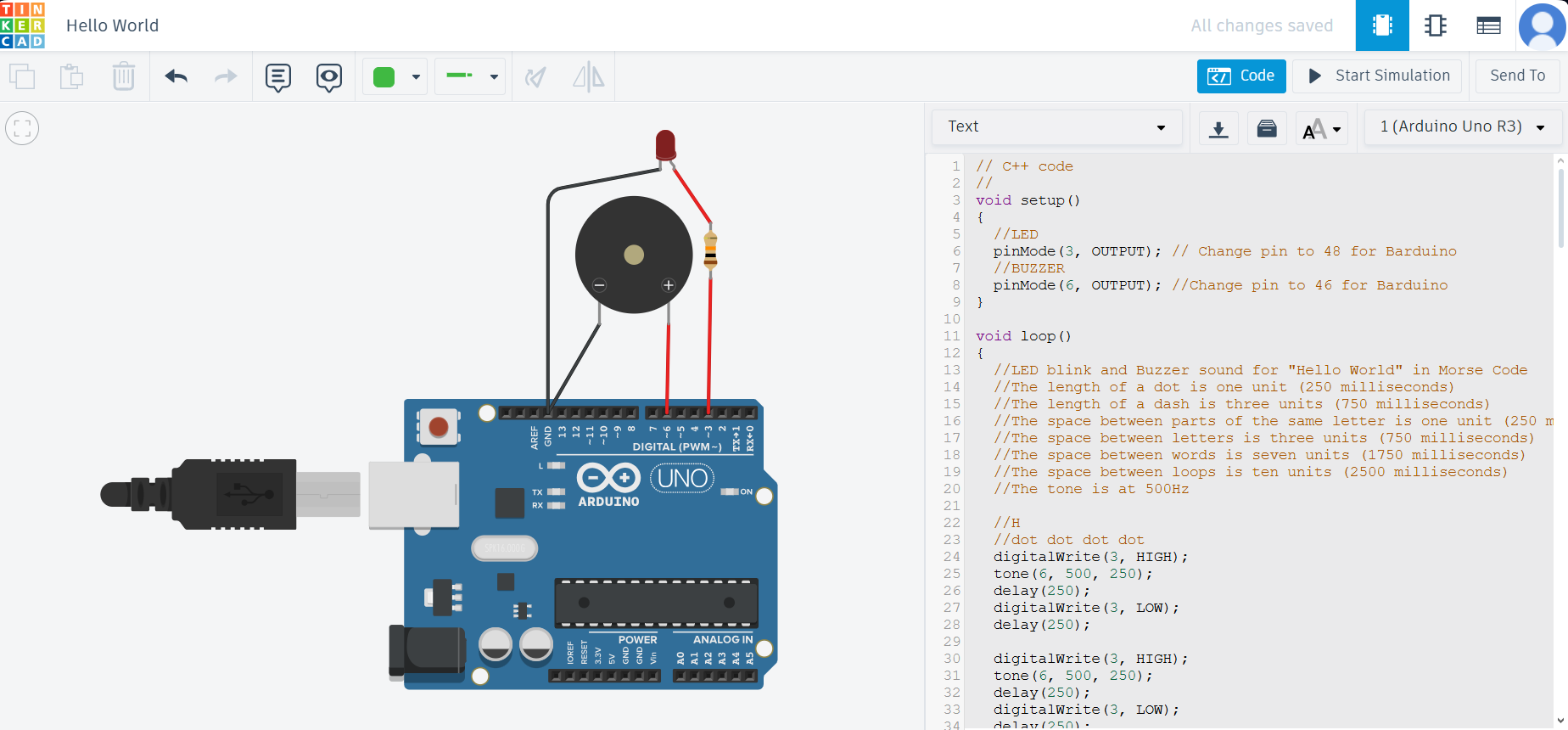Click the All changes saved status
Screen dimensions: 1568x730
point(1262,25)
